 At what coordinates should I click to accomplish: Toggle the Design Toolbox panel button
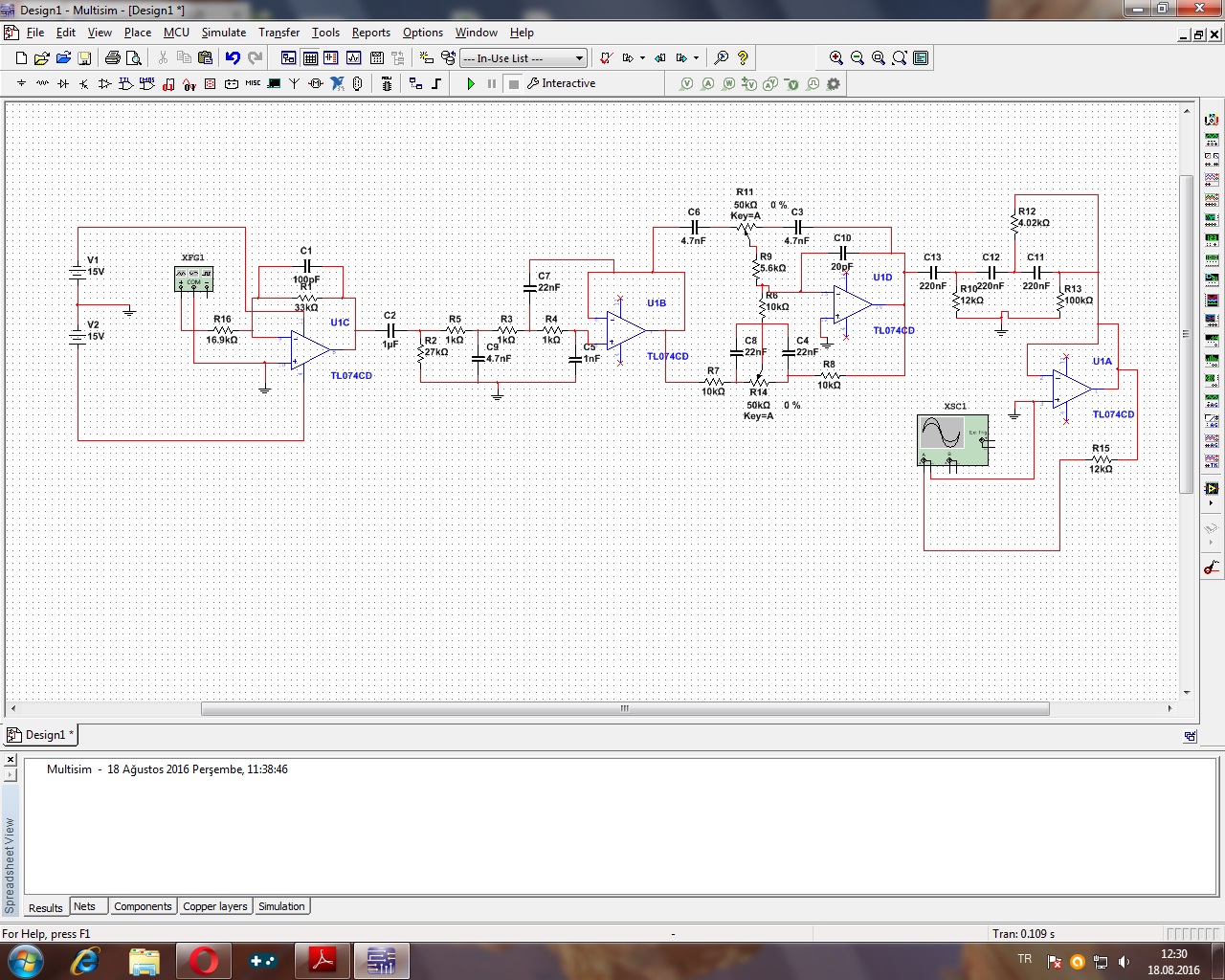[x=288, y=58]
